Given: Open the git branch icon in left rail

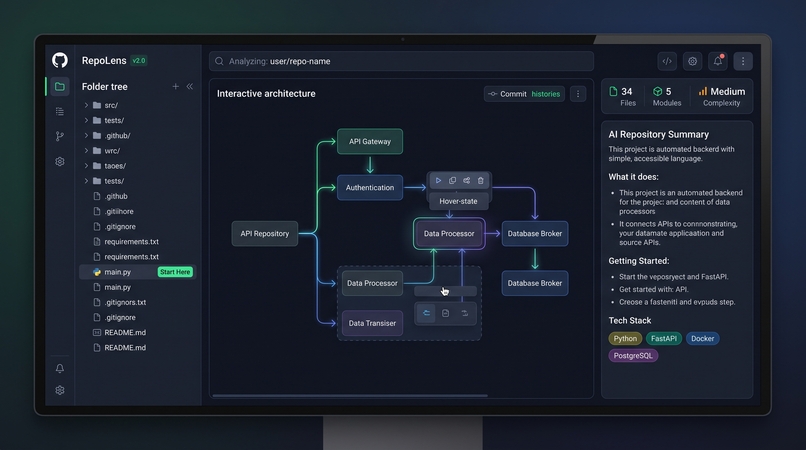Looking at the screenshot, I should point(60,136).
